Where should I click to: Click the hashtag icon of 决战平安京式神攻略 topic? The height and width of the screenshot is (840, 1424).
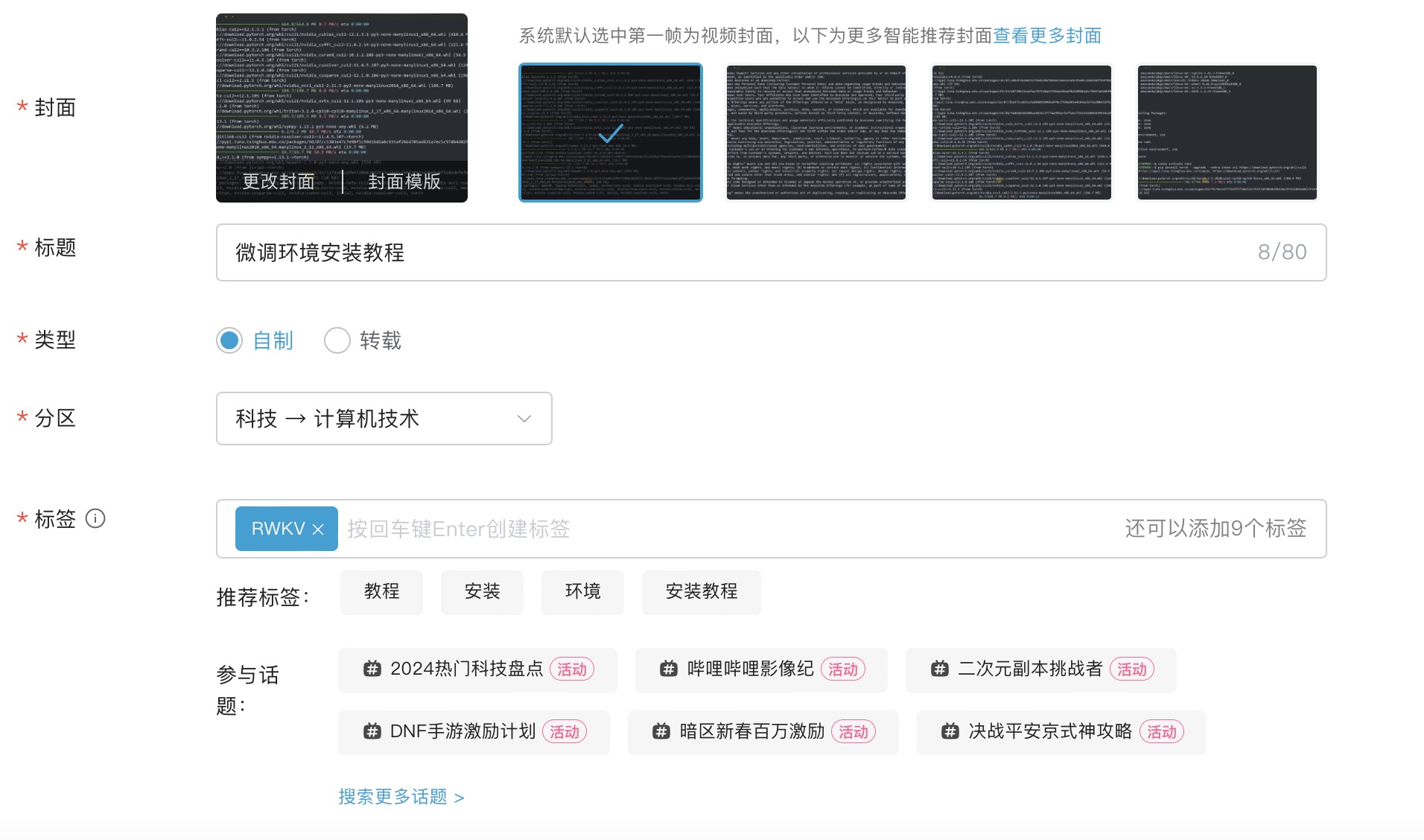click(x=950, y=731)
